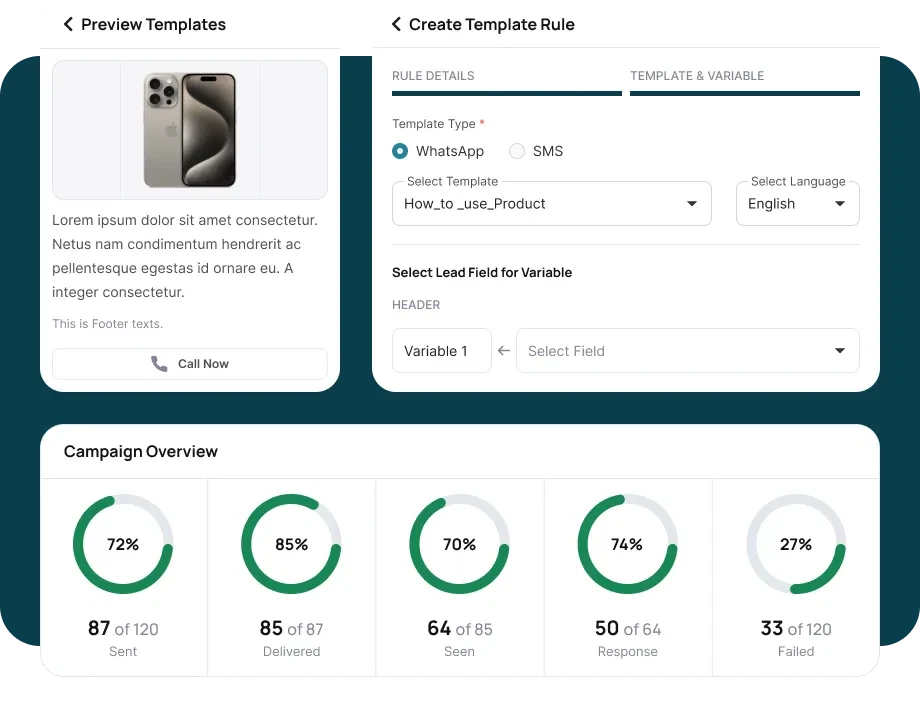Click the Failed 27% donut chart
Image resolution: width=920 pixels, height=702 pixels.
point(796,545)
